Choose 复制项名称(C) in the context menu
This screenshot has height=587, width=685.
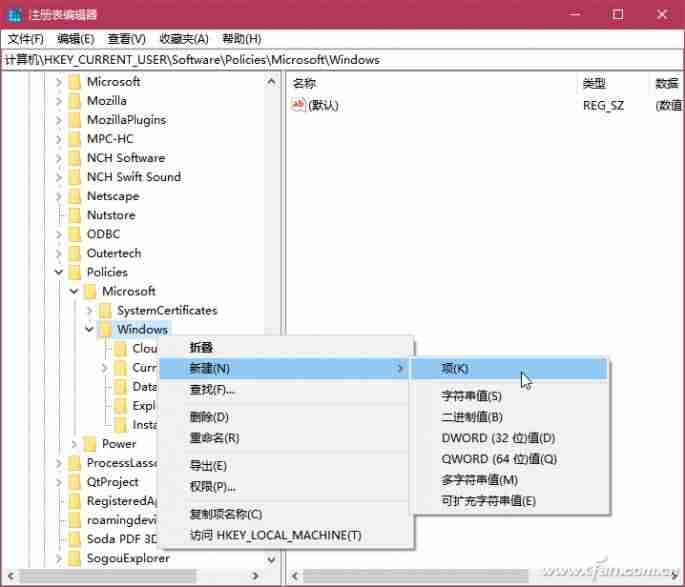coord(286,514)
